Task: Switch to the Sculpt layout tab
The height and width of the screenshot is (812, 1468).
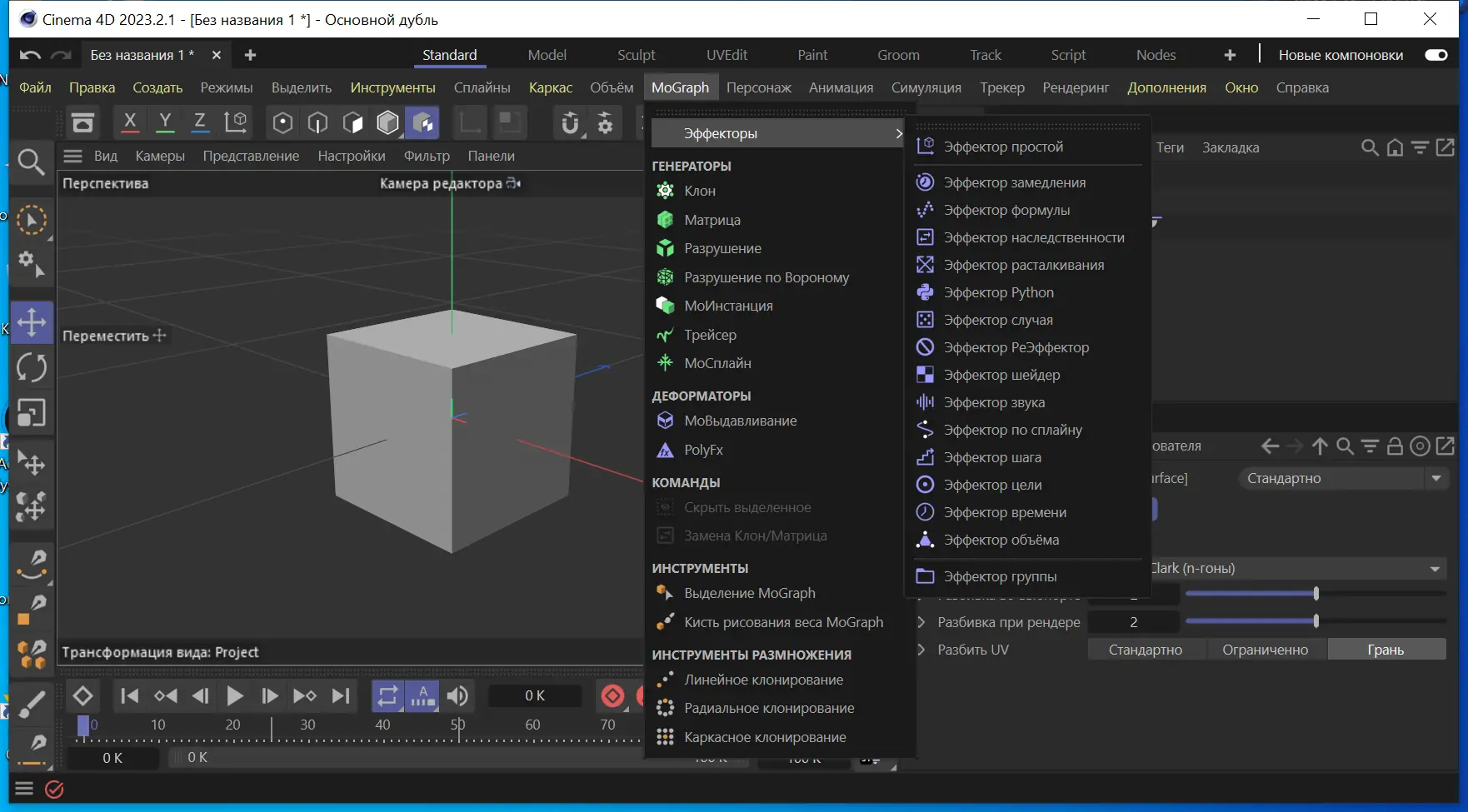Action: point(636,55)
